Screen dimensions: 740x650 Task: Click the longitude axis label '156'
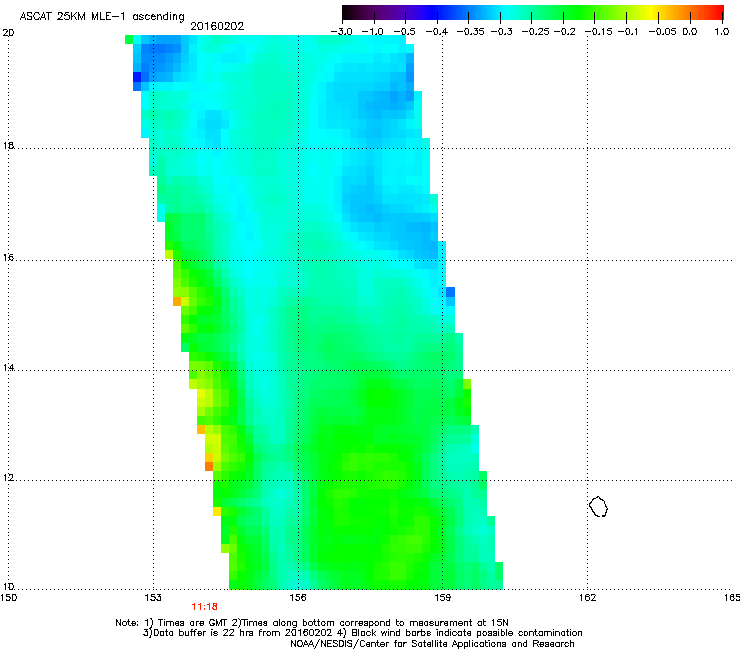point(298,598)
